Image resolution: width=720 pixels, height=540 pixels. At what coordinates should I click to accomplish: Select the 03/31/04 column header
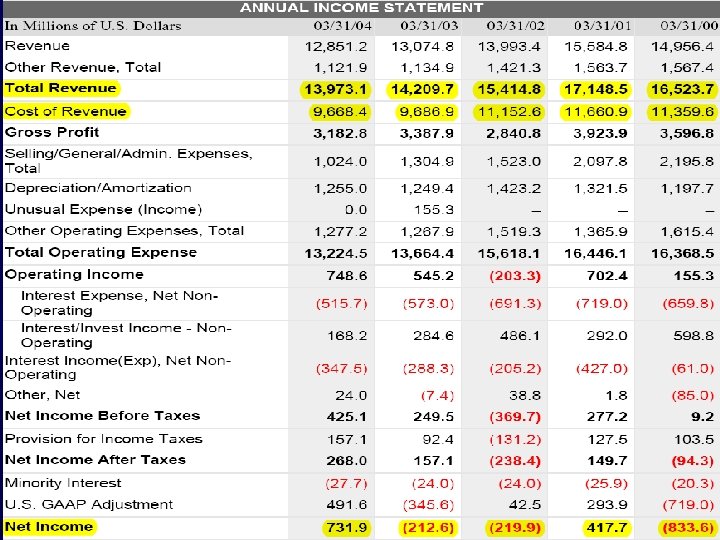[343, 26]
